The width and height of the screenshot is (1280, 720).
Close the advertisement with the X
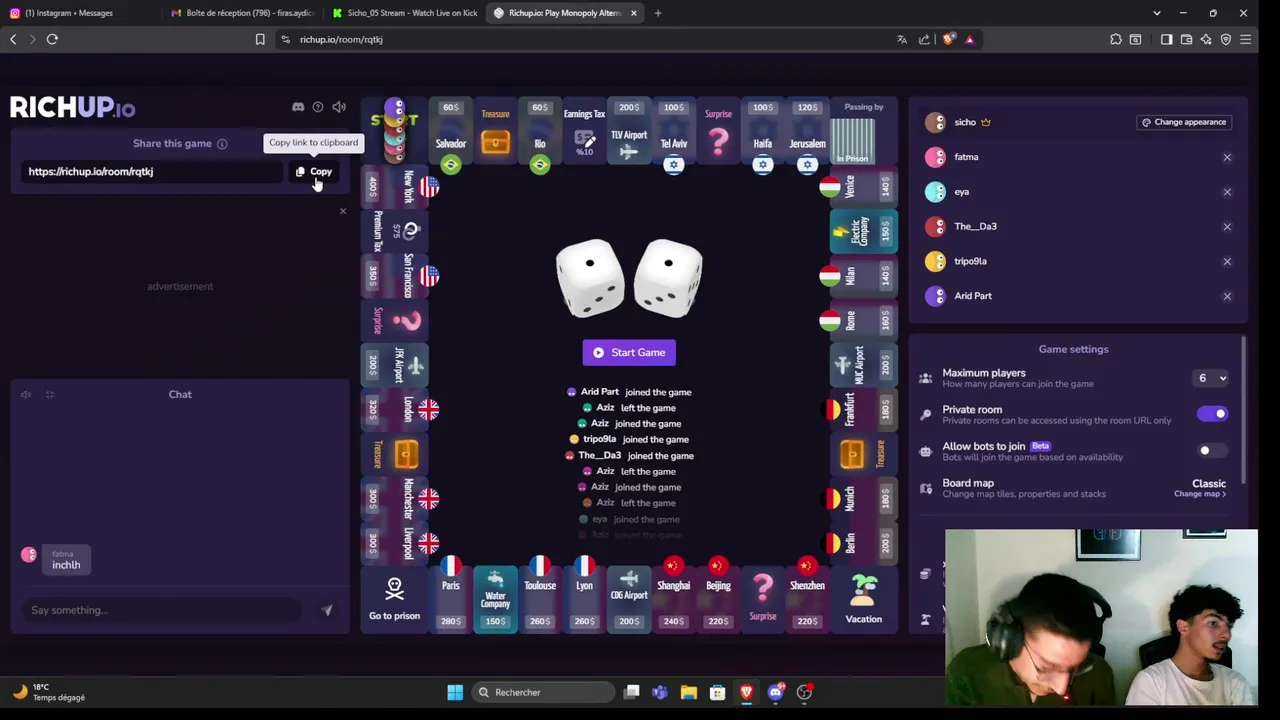tap(343, 211)
